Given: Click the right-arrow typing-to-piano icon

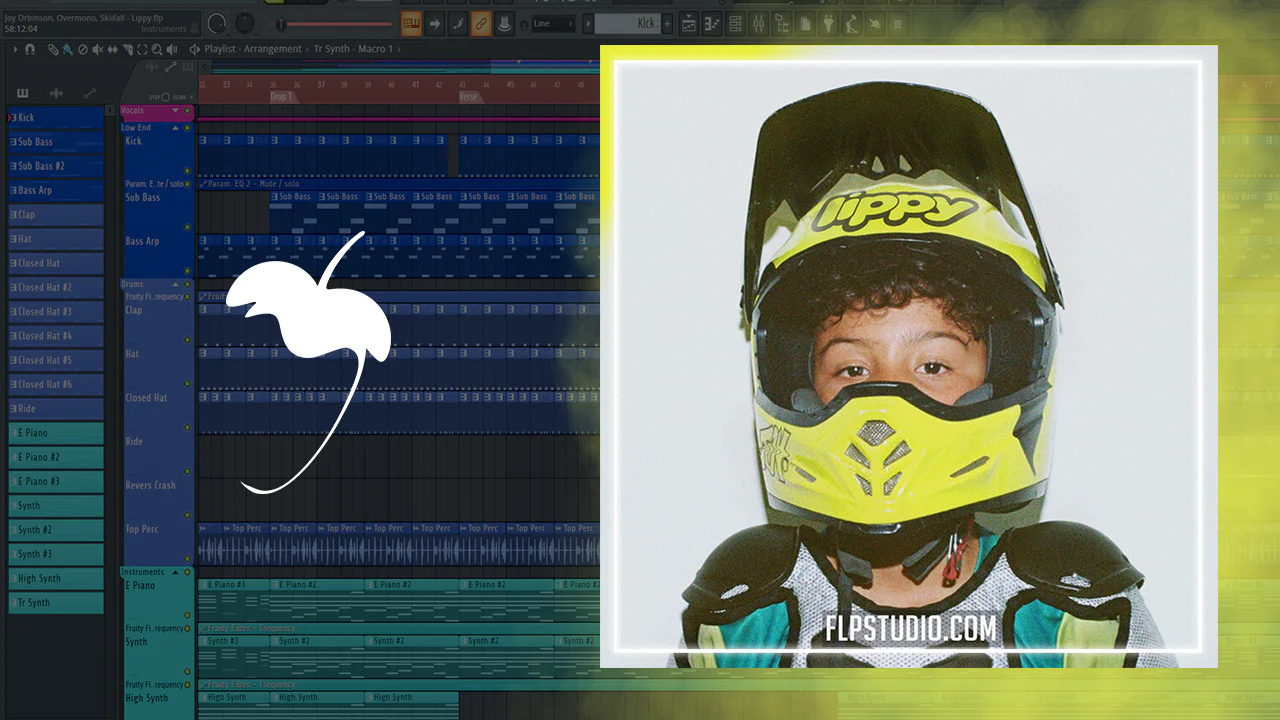Looking at the screenshot, I should pos(435,23).
